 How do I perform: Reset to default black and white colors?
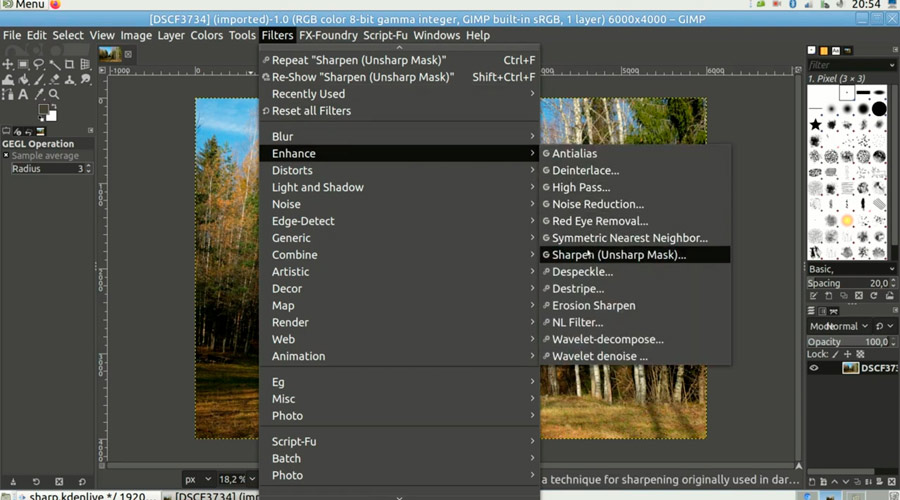coord(40,119)
